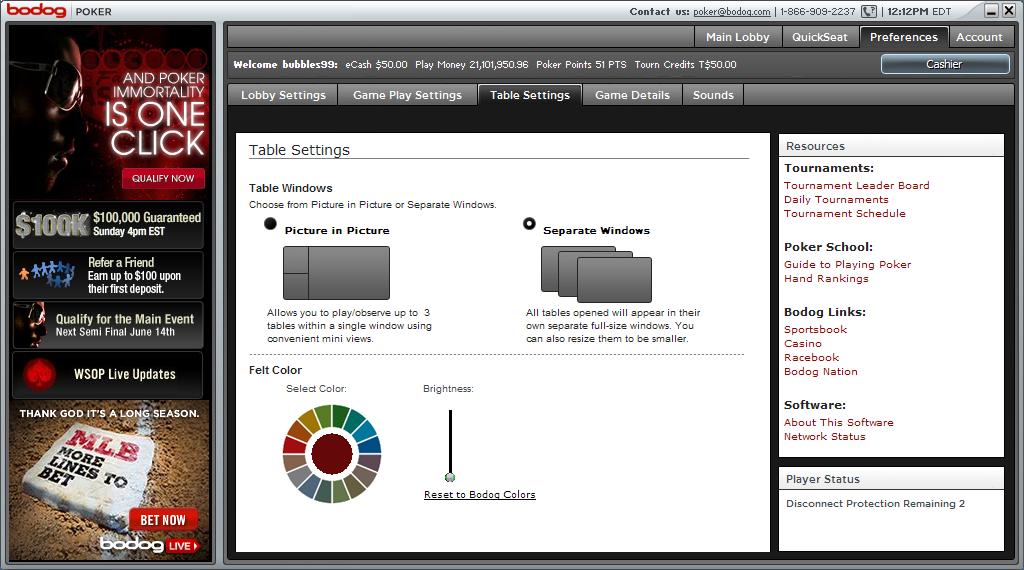Click the phone help icon in header
Screen dimensions: 1024x570
[x=869, y=11]
